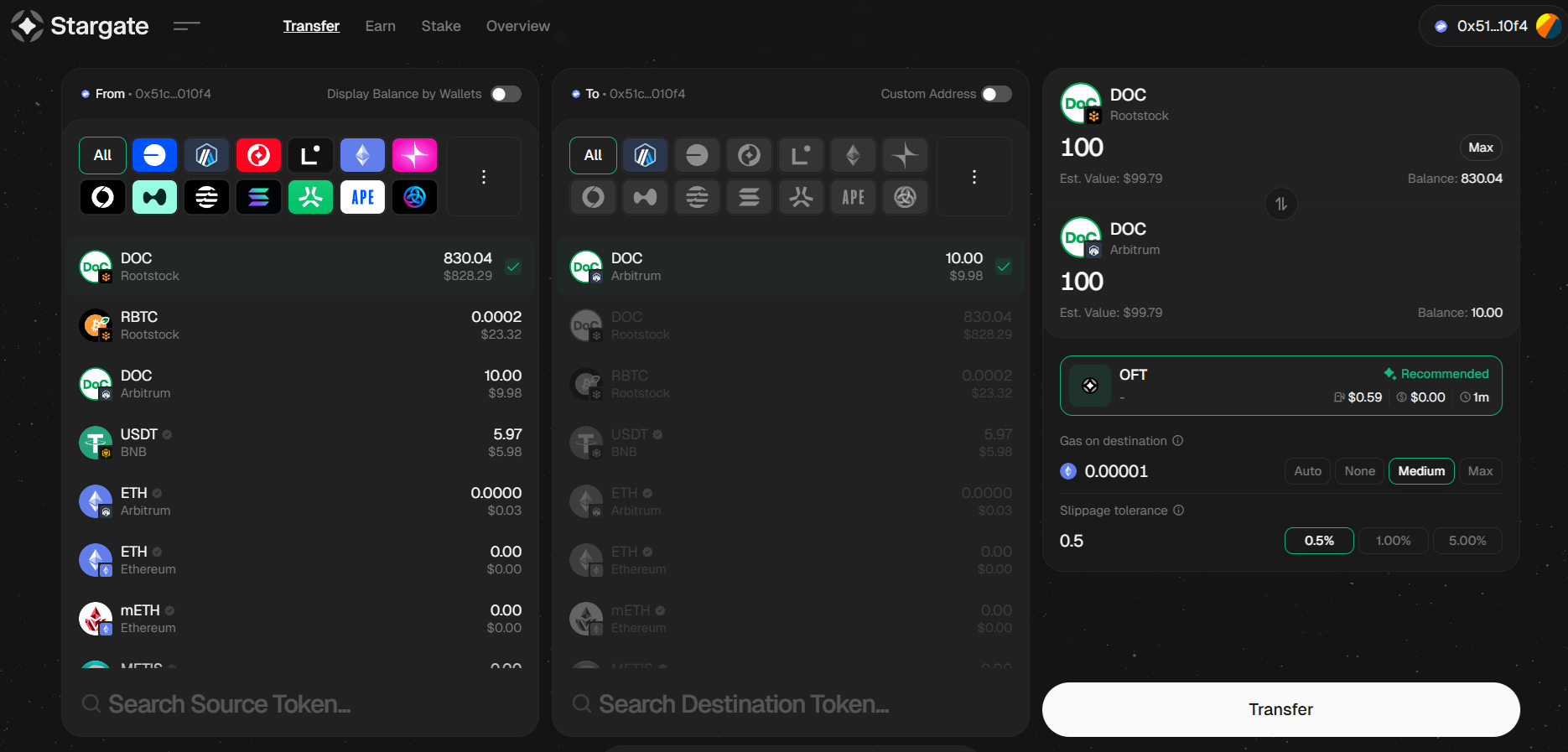The image size is (1568, 752).
Task: Click the Max amount button
Action: 1480,148
